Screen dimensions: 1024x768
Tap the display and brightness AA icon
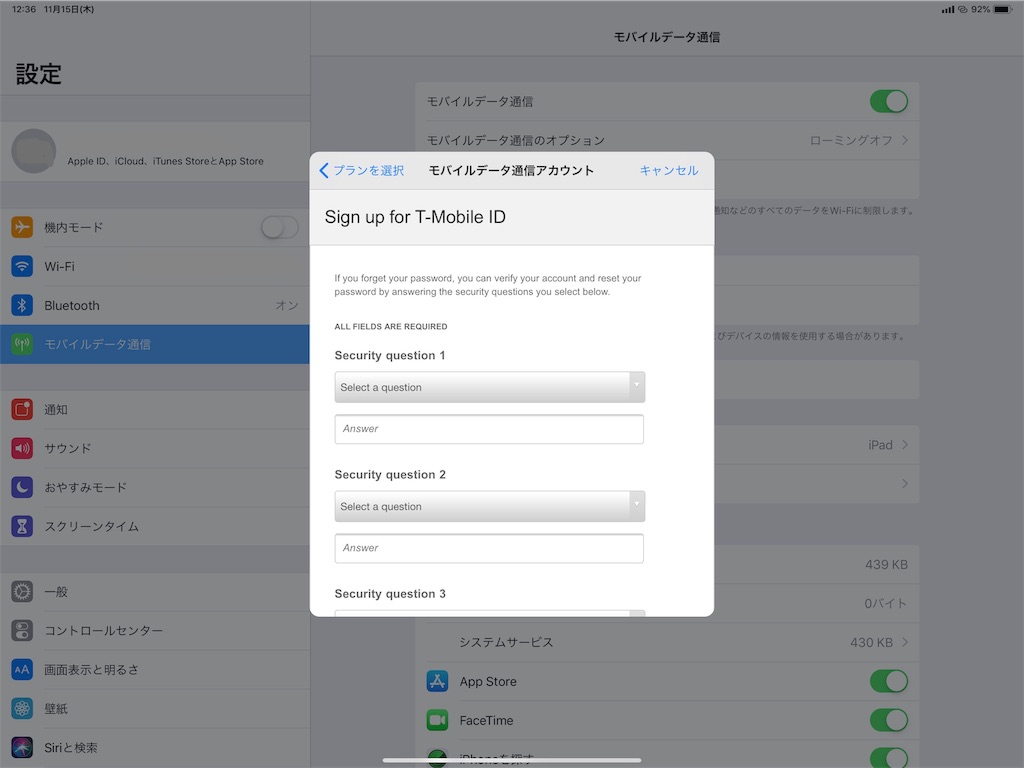point(22,669)
